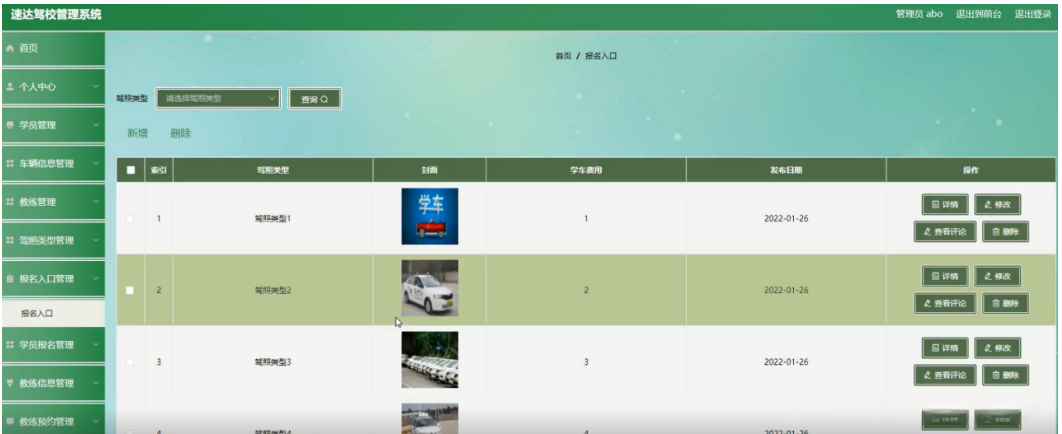Expand the 车辆信息管理 menu chevron
Viewport: 1062px width, 434px height.
pyautogui.click(x=95, y=164)
